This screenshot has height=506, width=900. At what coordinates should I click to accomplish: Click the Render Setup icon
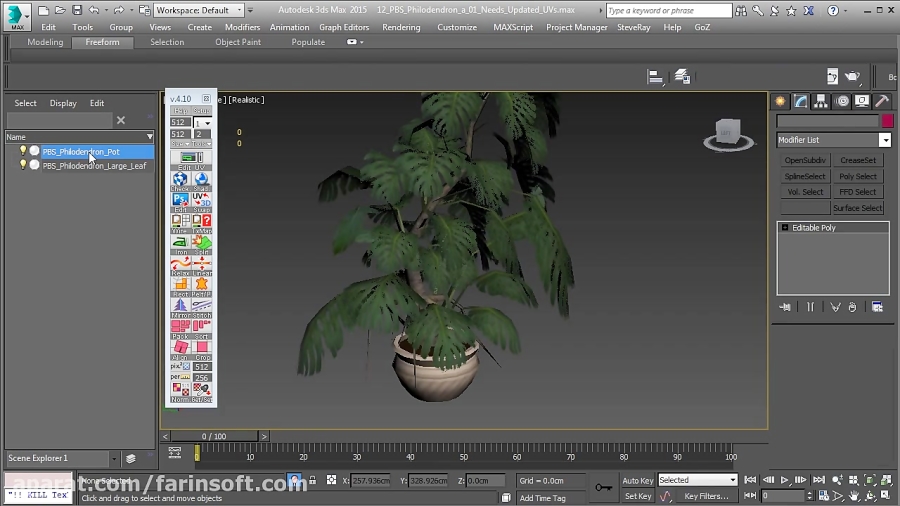pos(832,76)
